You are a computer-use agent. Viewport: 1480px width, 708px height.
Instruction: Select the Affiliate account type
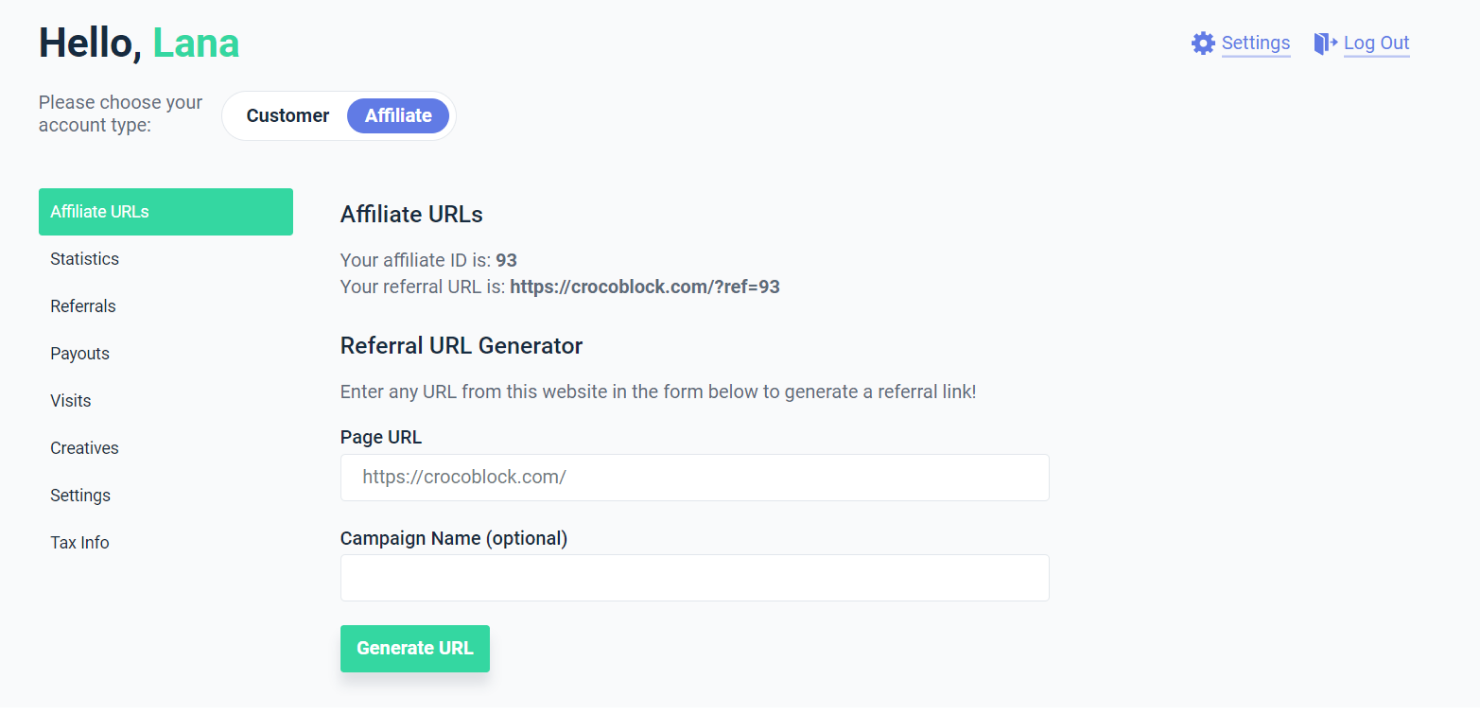coord(398,116)
